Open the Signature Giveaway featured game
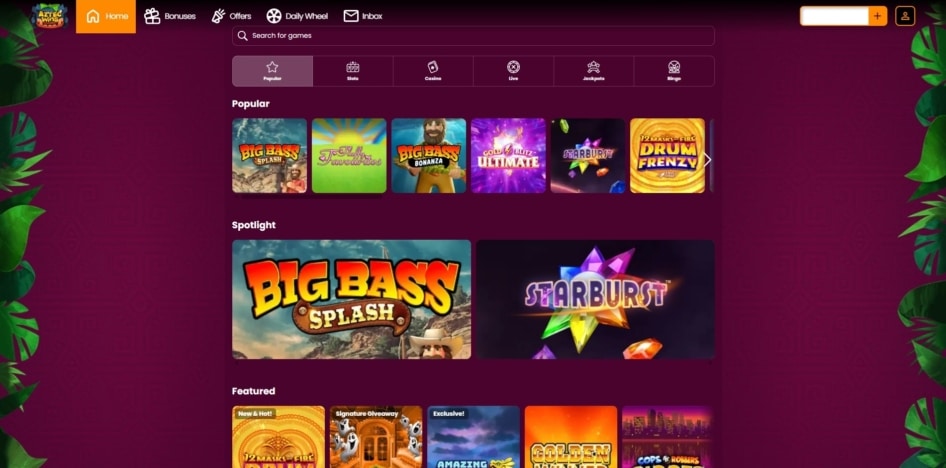Viewport: 946px width, 468px height. (376, 437)
